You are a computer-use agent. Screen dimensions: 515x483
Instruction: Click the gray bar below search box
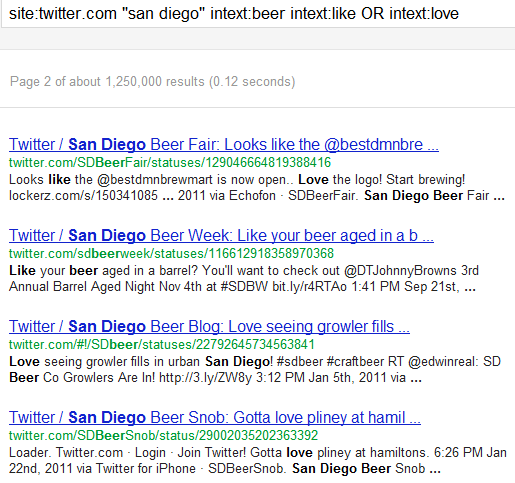(x=257, y=39)
